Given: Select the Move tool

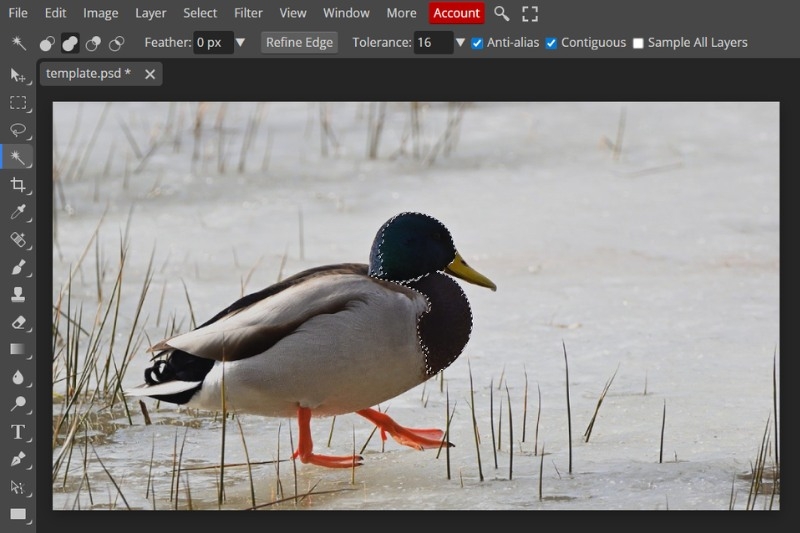Looking at the screenshot, I should coord(18,75).
